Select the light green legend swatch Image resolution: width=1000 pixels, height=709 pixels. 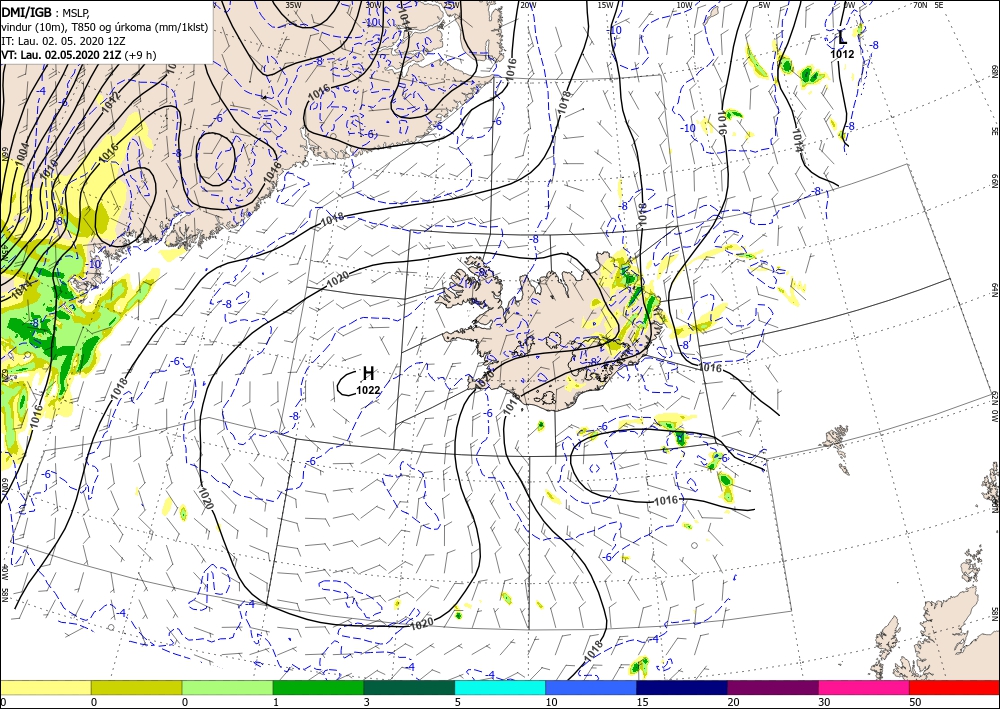click(x=227, y=687)
